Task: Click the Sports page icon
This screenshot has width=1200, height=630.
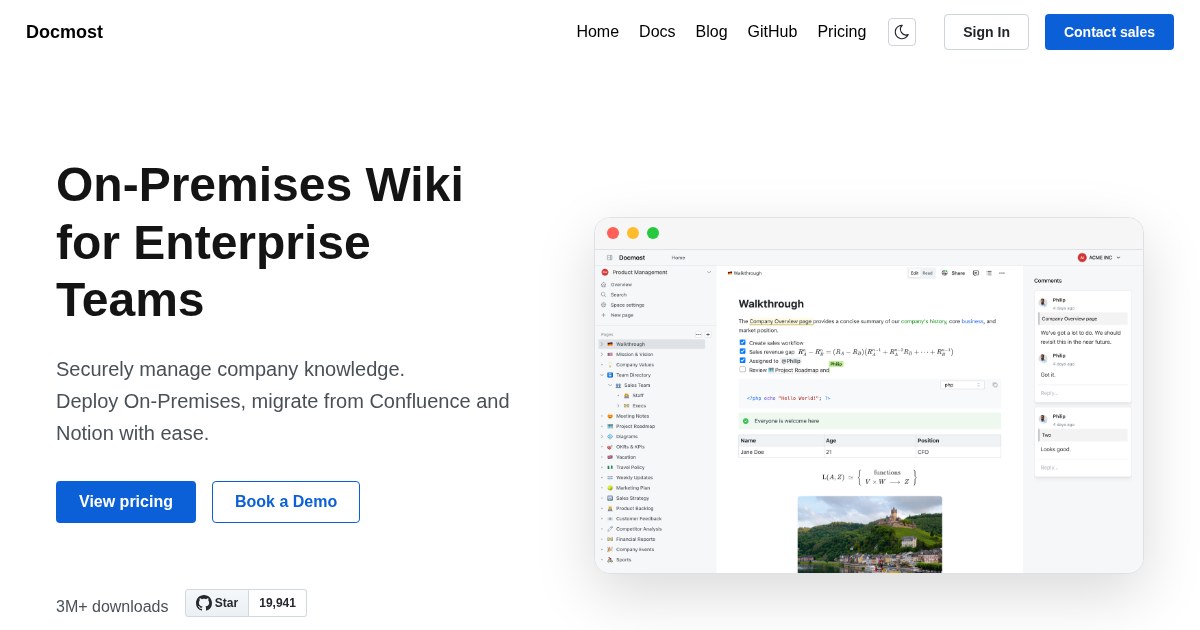Action: pos(610,560)
